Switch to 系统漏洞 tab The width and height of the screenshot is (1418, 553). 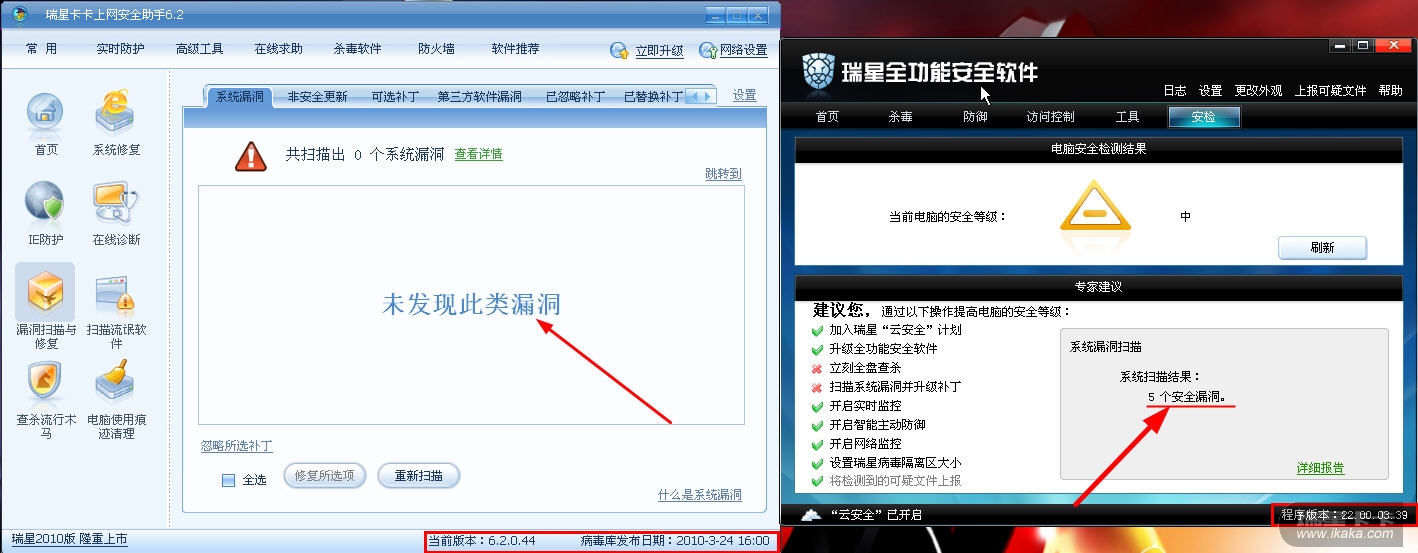pyautogui.click(x=240, y=97)
